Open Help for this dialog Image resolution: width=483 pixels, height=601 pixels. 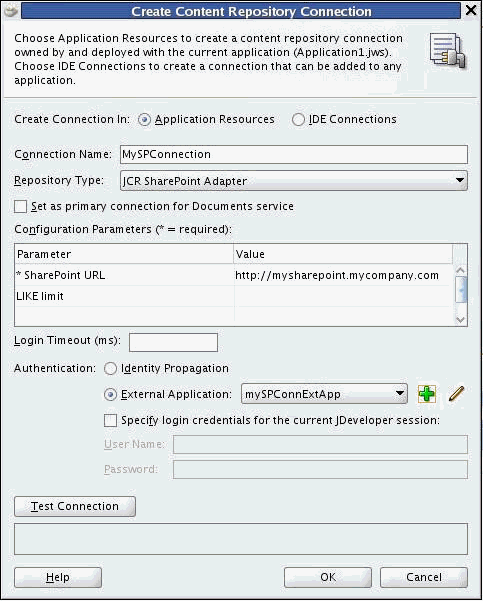pyautogui.click(x=58, y=577)
